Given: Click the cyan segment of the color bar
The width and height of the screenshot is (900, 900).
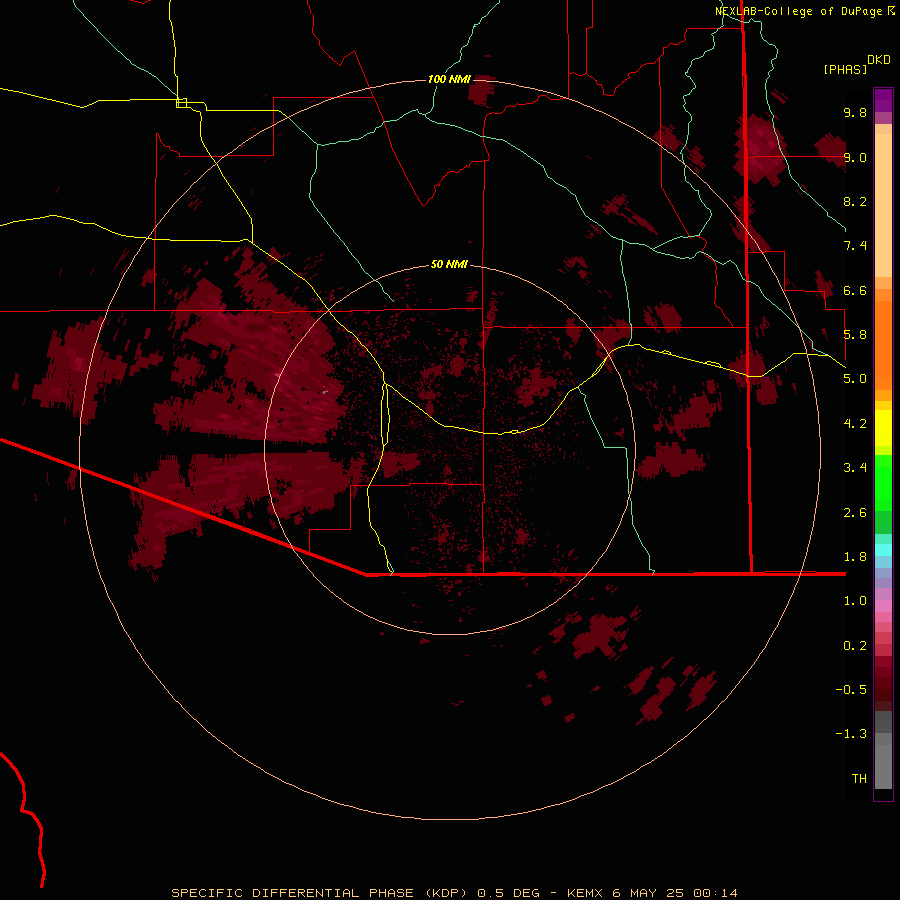Looking at the screenshot, I should coord(883,550).
